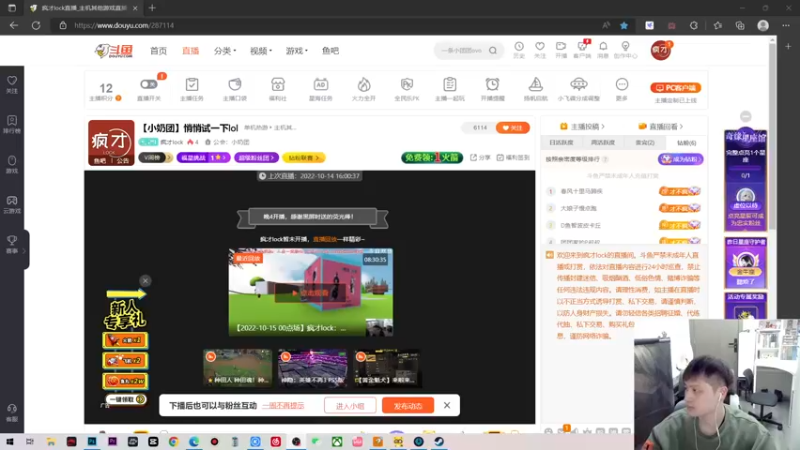800x450 pixels.
Task: Click the 福利签到 sign-in link
Action: click(513, 158)
